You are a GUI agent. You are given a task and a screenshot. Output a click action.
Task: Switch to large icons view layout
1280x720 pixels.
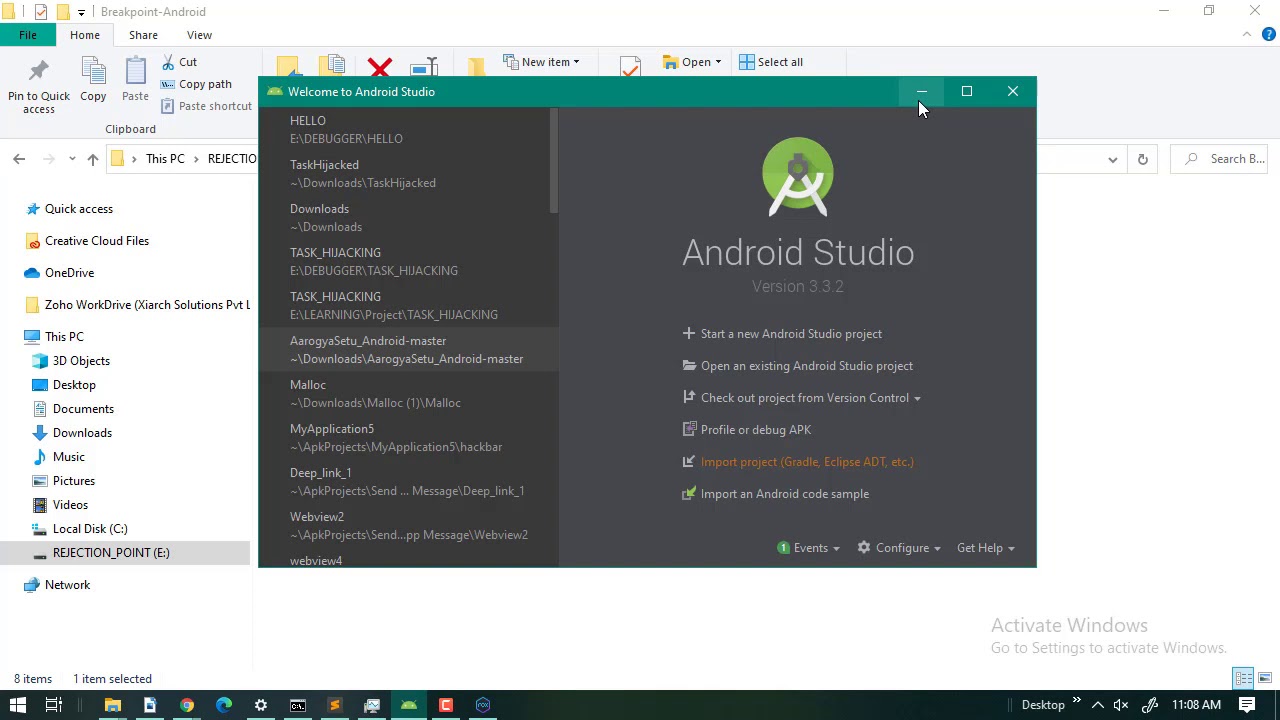(x=1264, y=679)
